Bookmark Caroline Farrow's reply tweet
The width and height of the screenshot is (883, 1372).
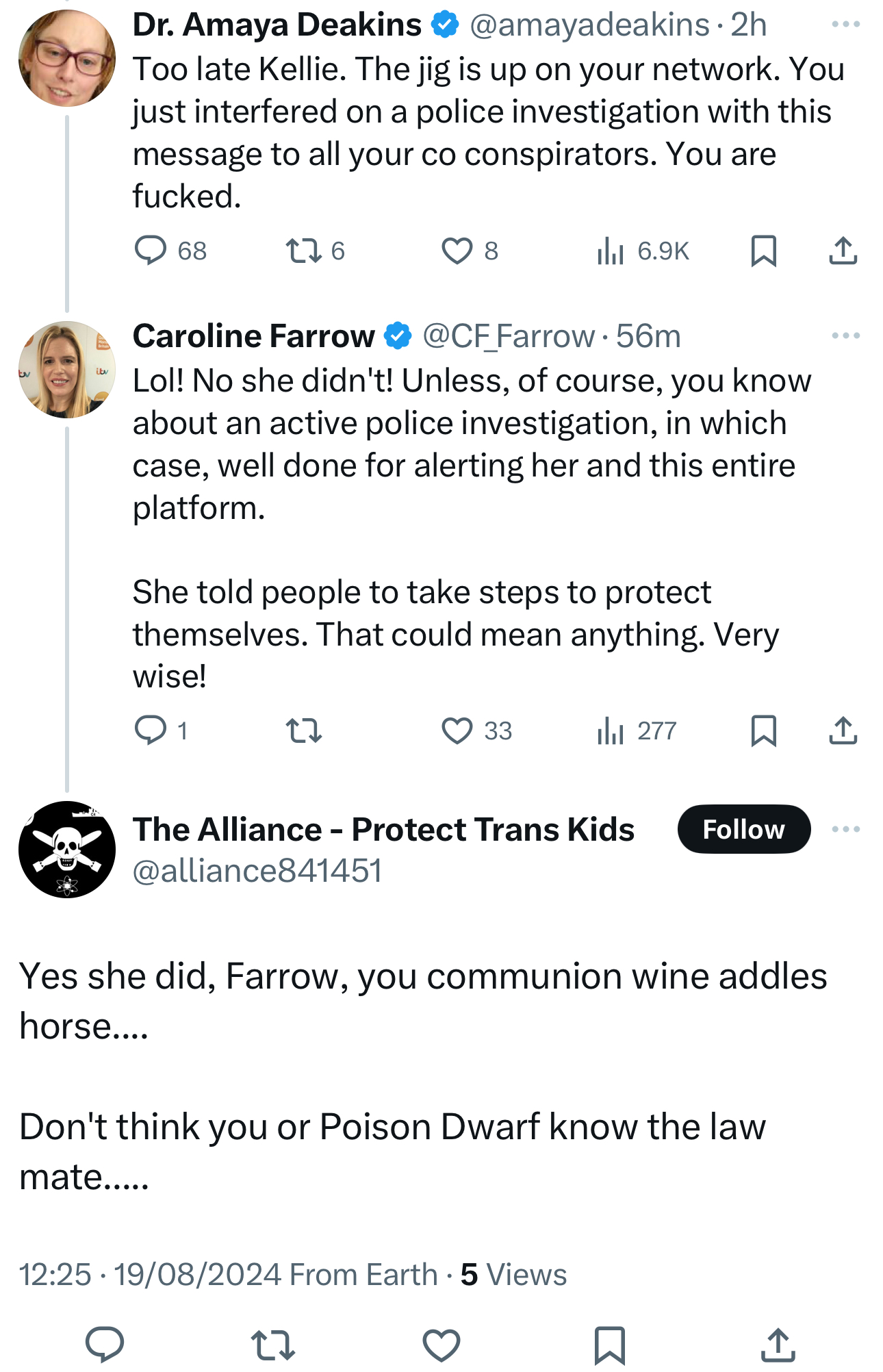763,731
